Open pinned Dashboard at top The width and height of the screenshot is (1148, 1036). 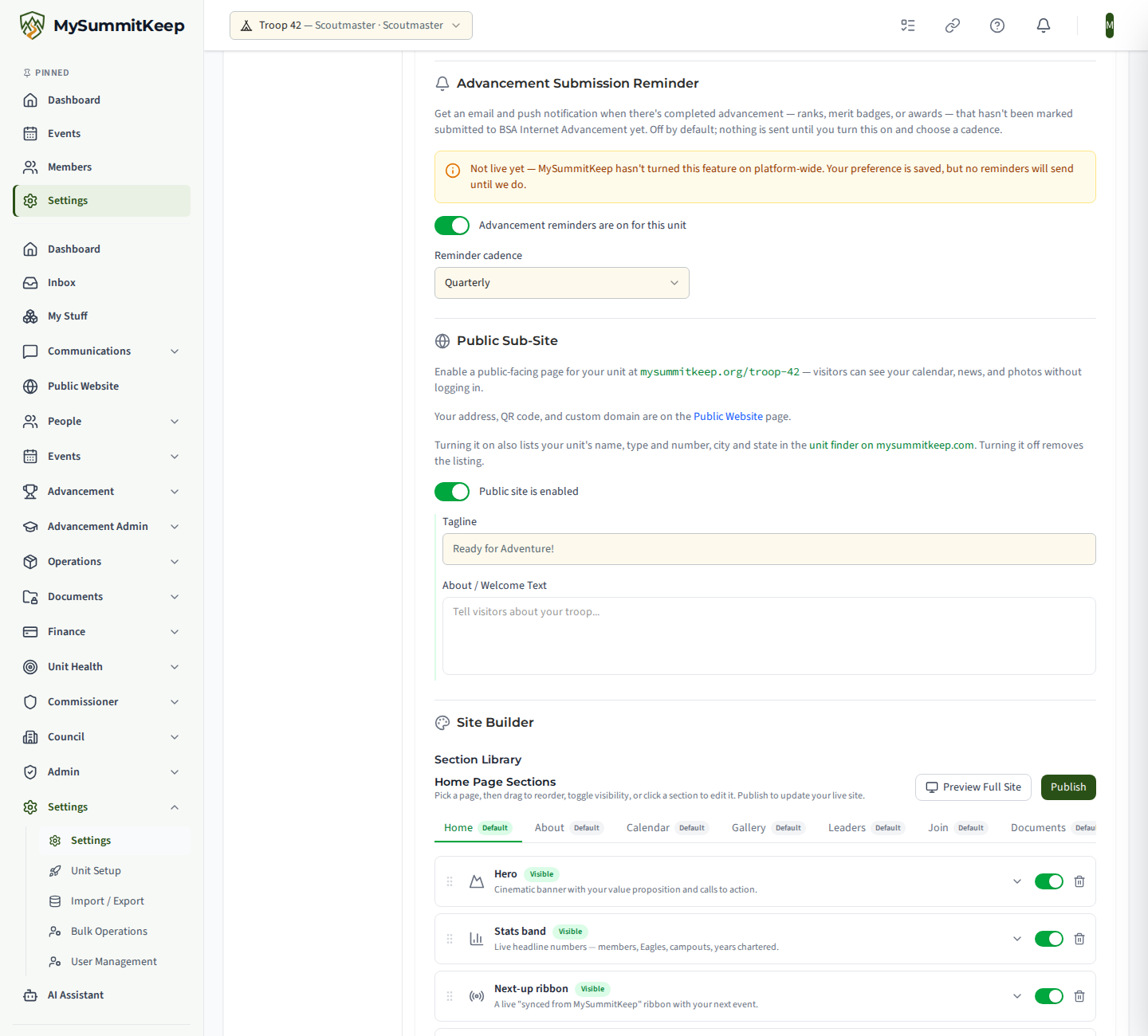point(101,100)
